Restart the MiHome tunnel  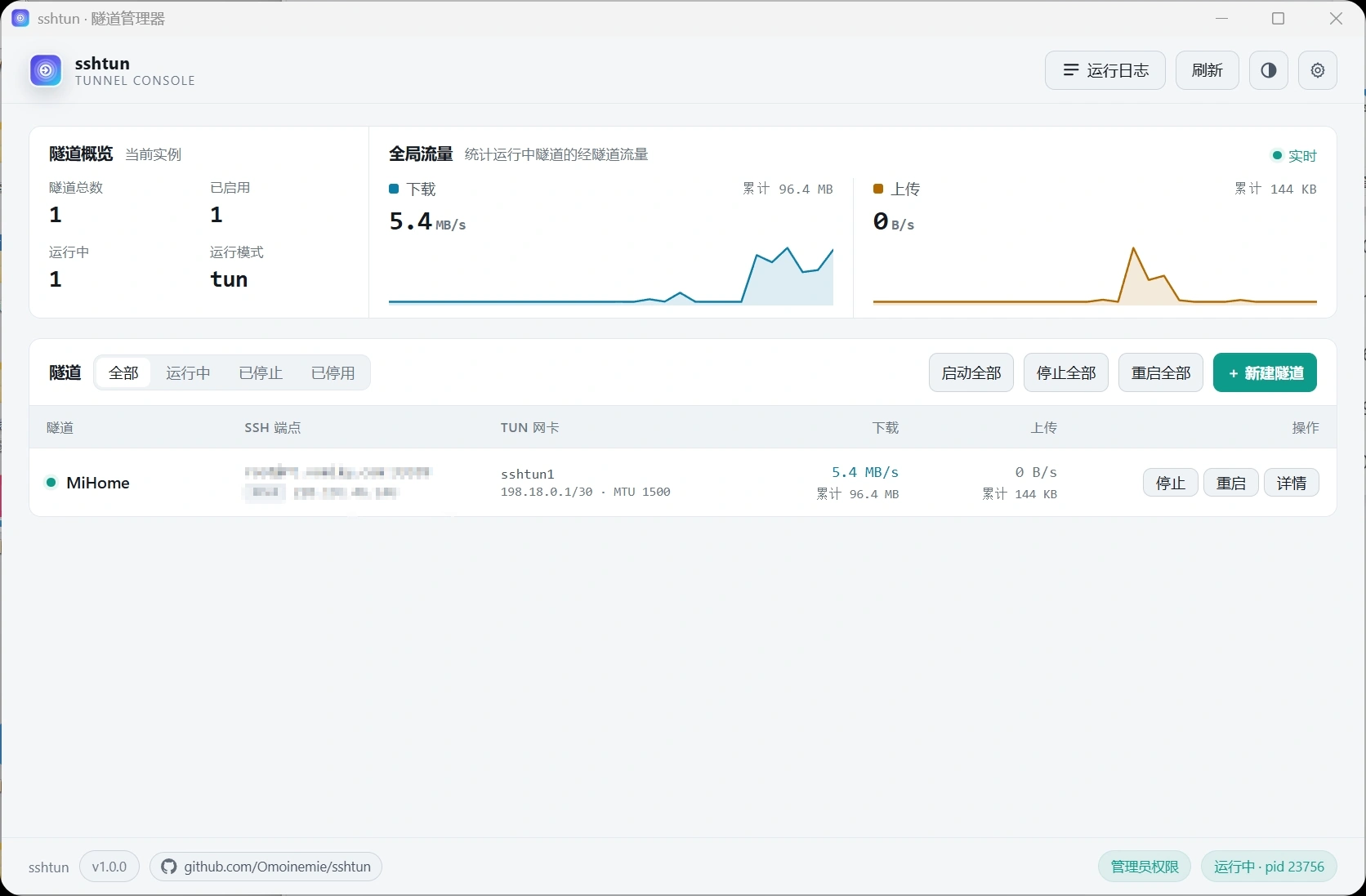[x=1231, y=483]
